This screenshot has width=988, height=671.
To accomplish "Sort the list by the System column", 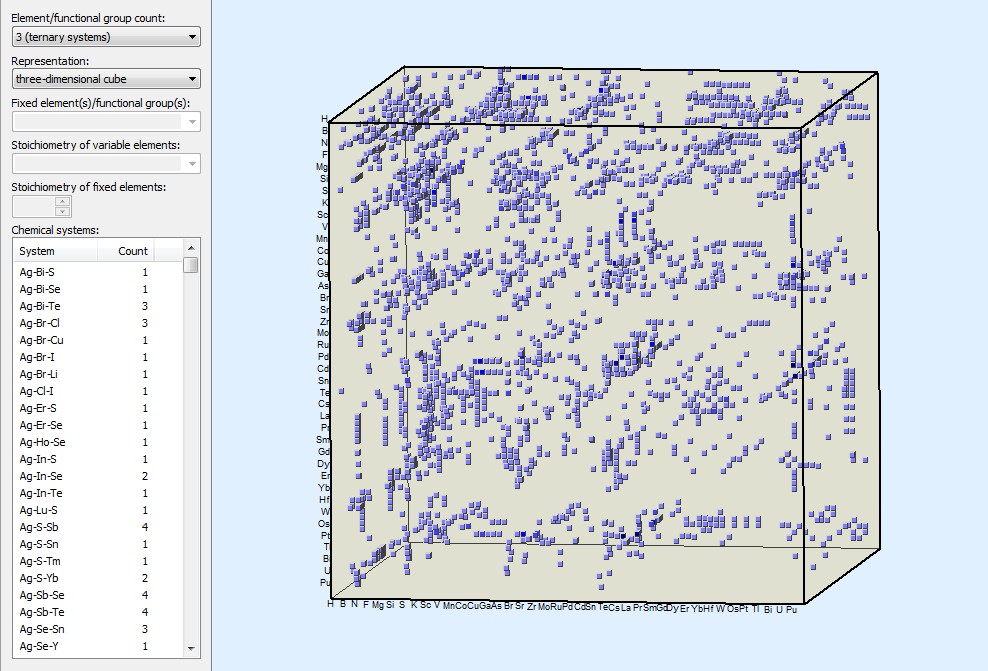I will tap(55, 251).
